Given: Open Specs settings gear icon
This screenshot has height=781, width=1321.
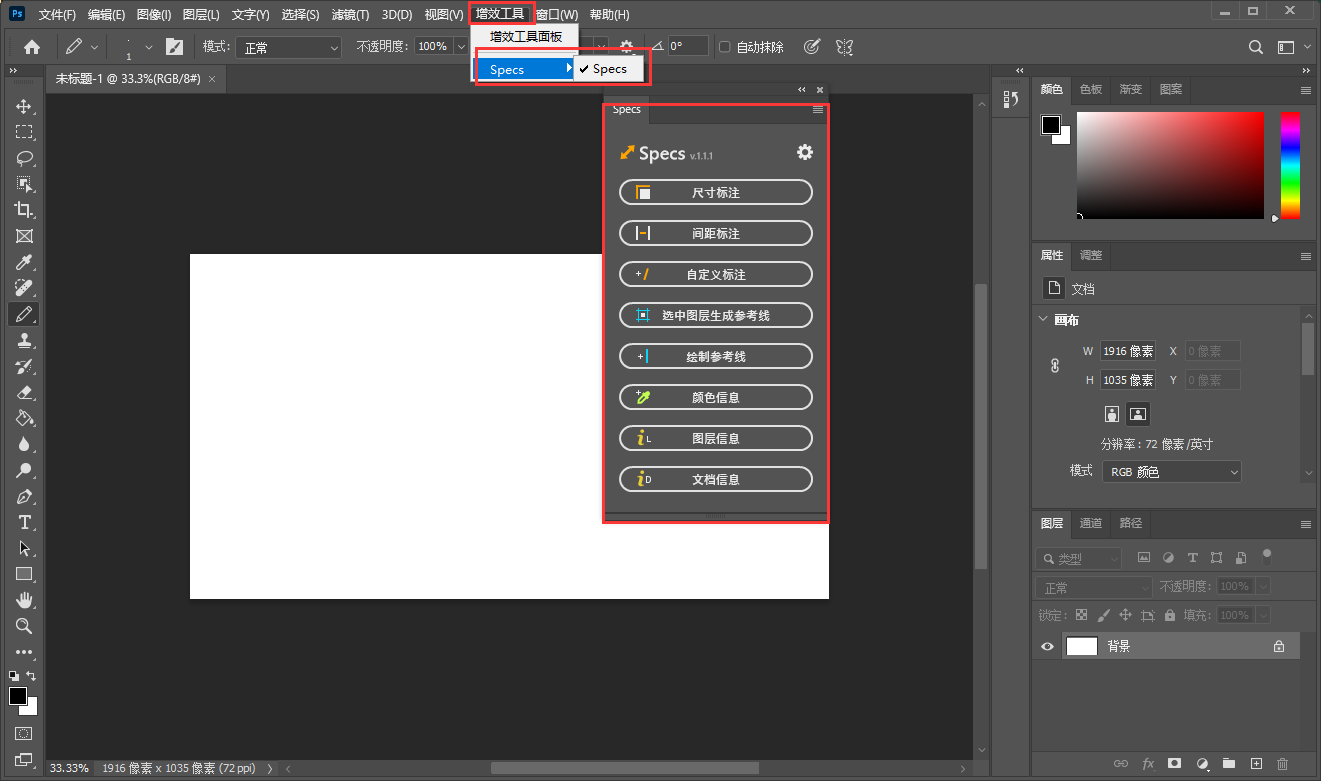Looking at the screenshot, I should [804, 152].
